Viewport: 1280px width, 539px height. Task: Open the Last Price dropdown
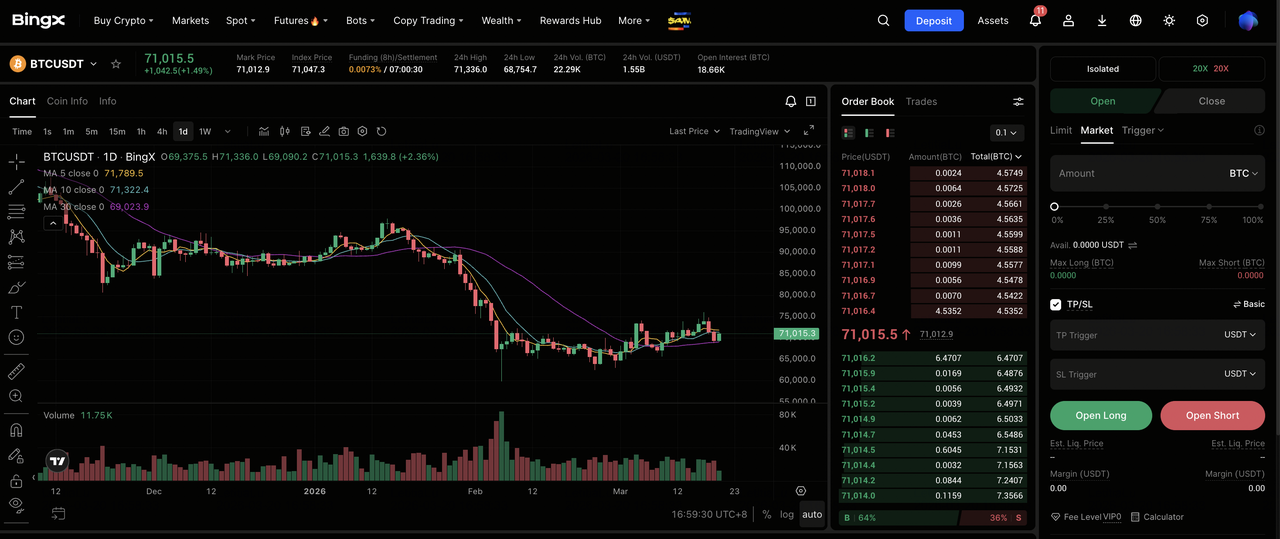click(693, 131)
